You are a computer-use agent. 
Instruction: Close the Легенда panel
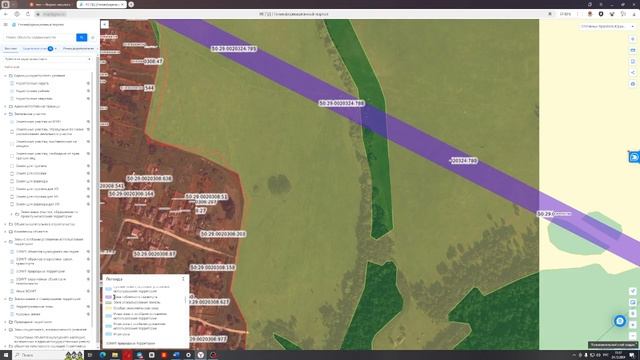(183, 279)
